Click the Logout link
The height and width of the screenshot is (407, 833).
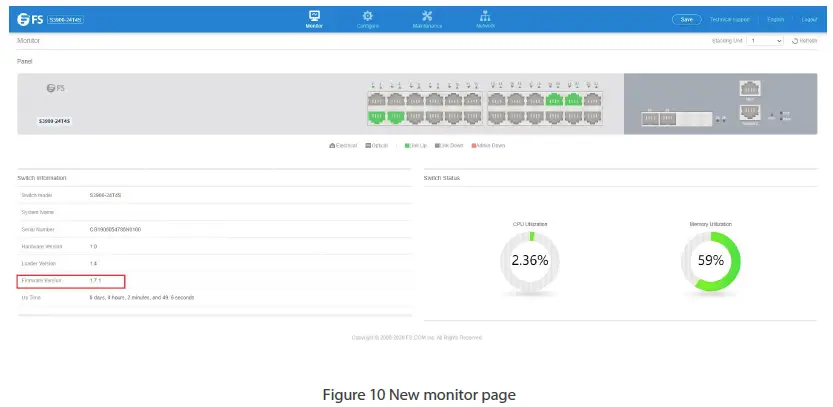pos(809,20)
